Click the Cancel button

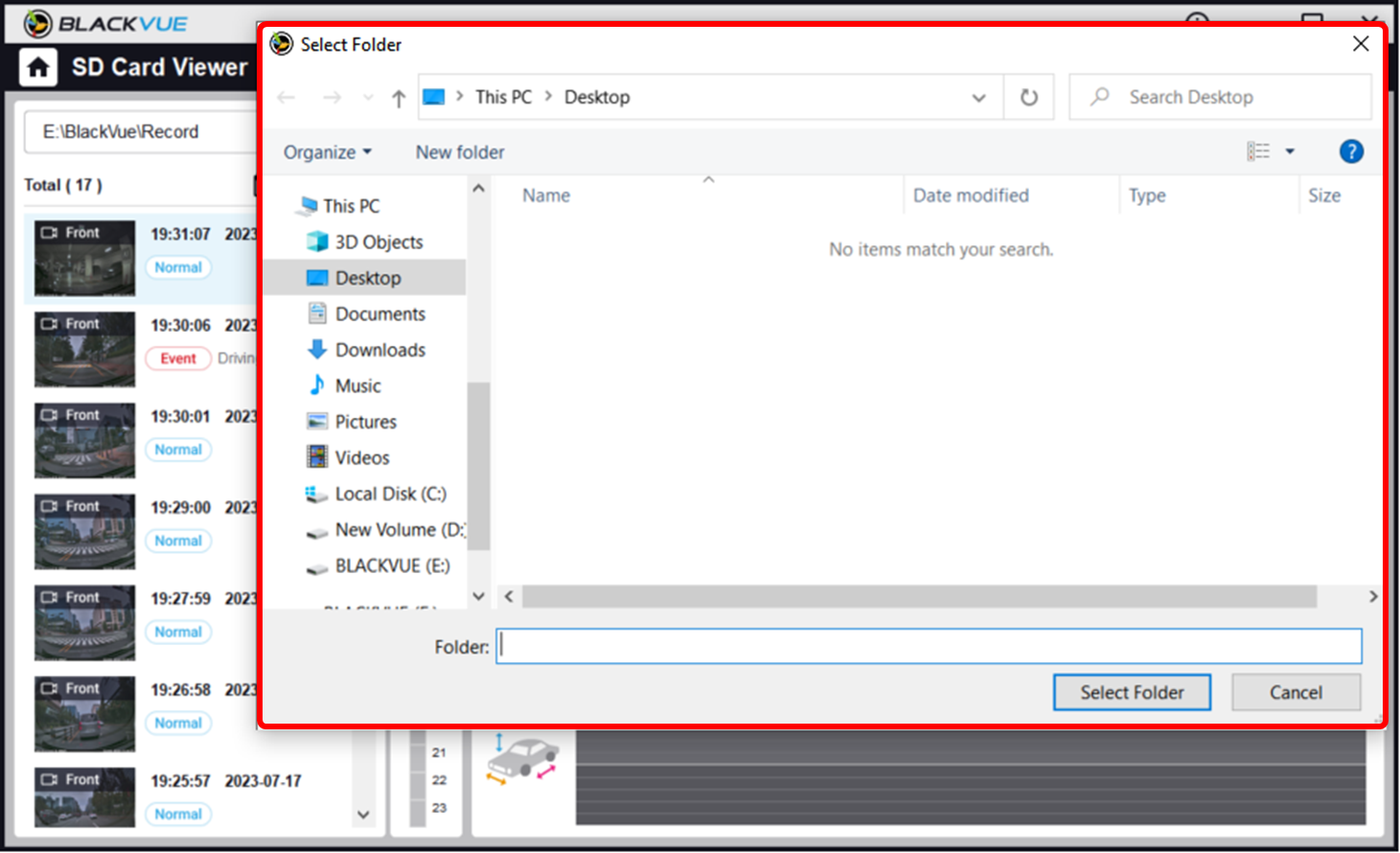coord(1296,693)
